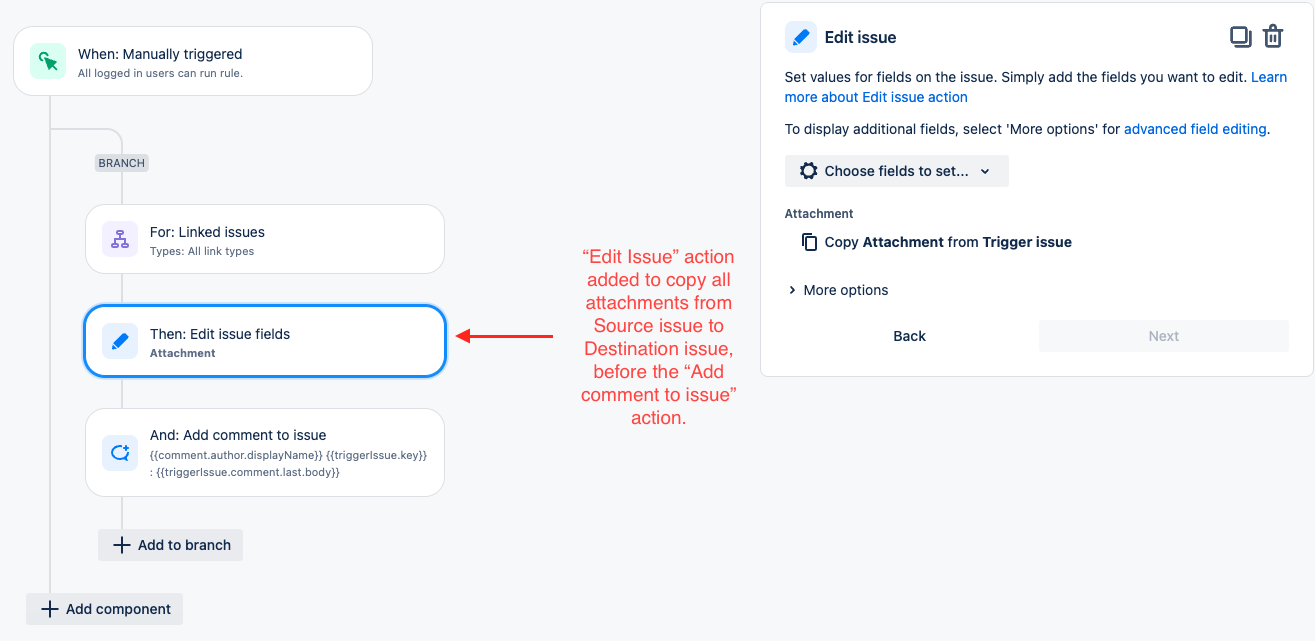This screenshot has height=641, width=1315.
Task: Click the Back button
Action: click(909, 335)
